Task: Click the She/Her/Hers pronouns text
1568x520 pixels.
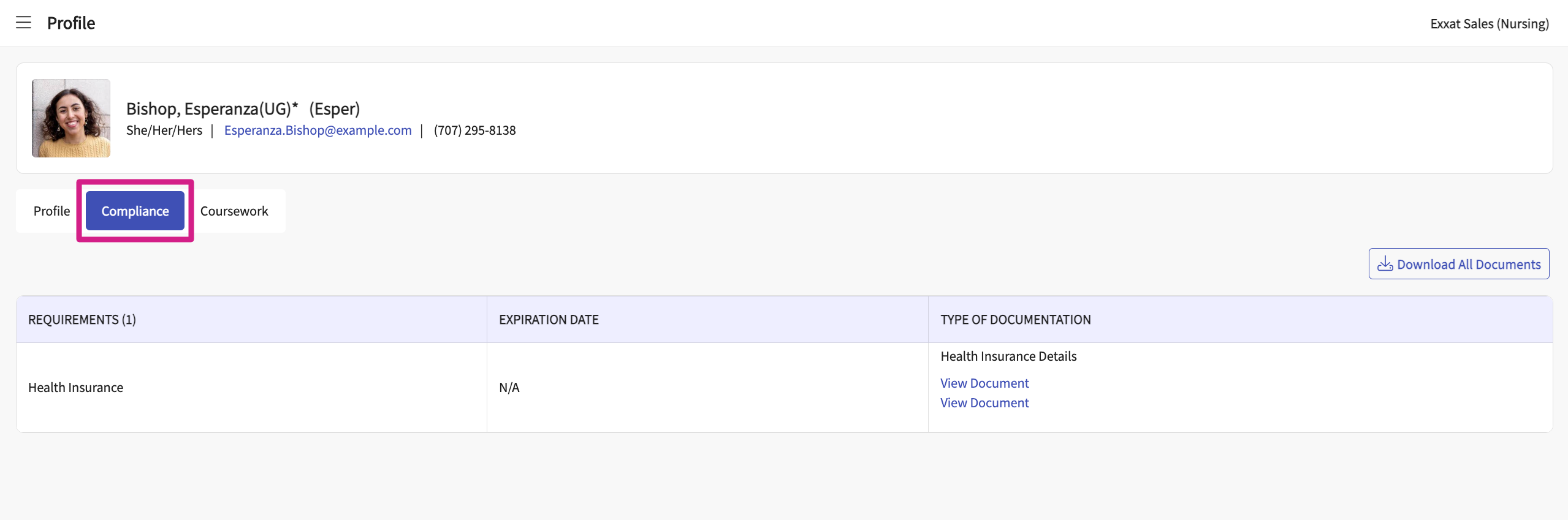Action: [x=164, y=130]
